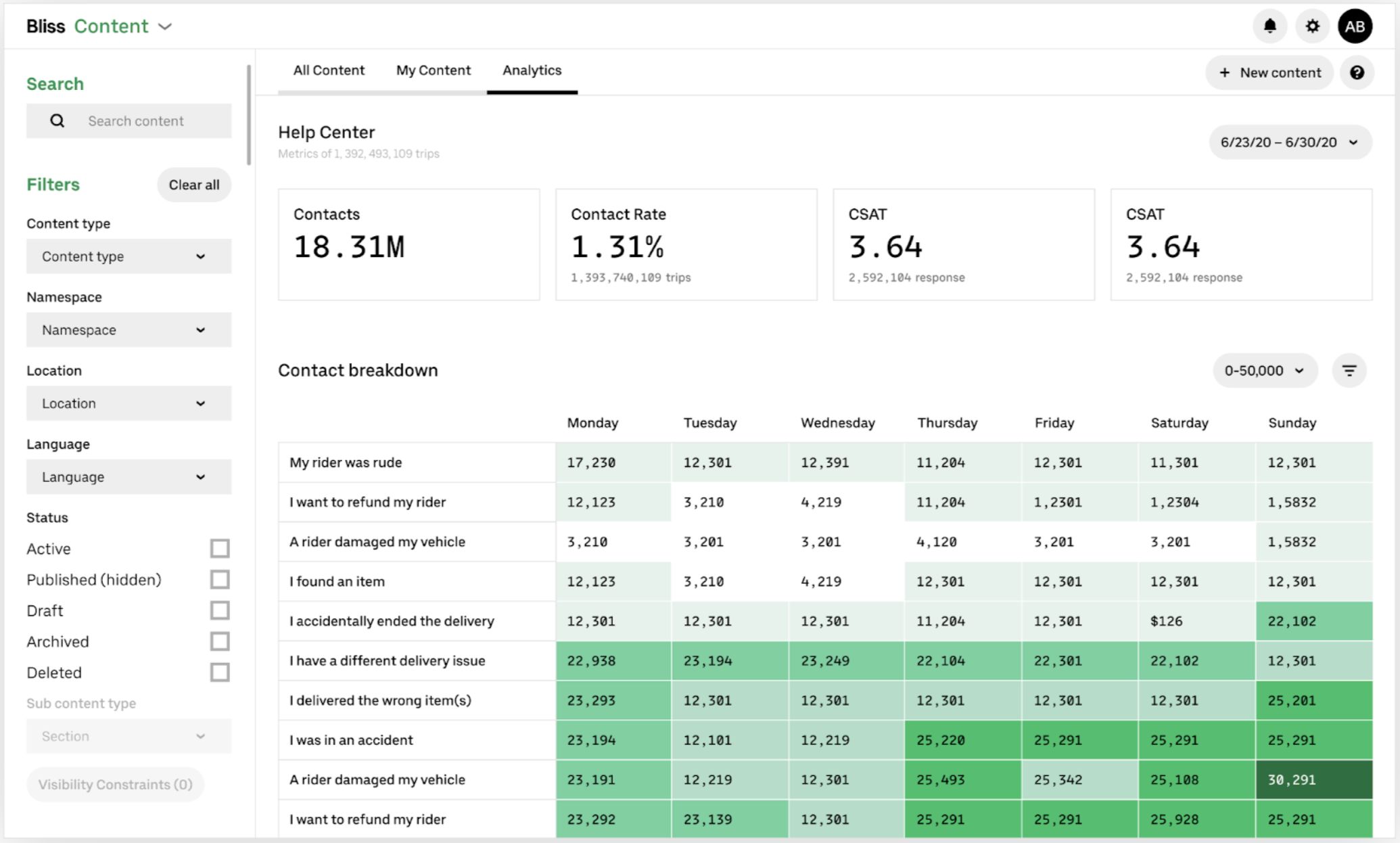Switch to the All Content tab

[329, 70]
